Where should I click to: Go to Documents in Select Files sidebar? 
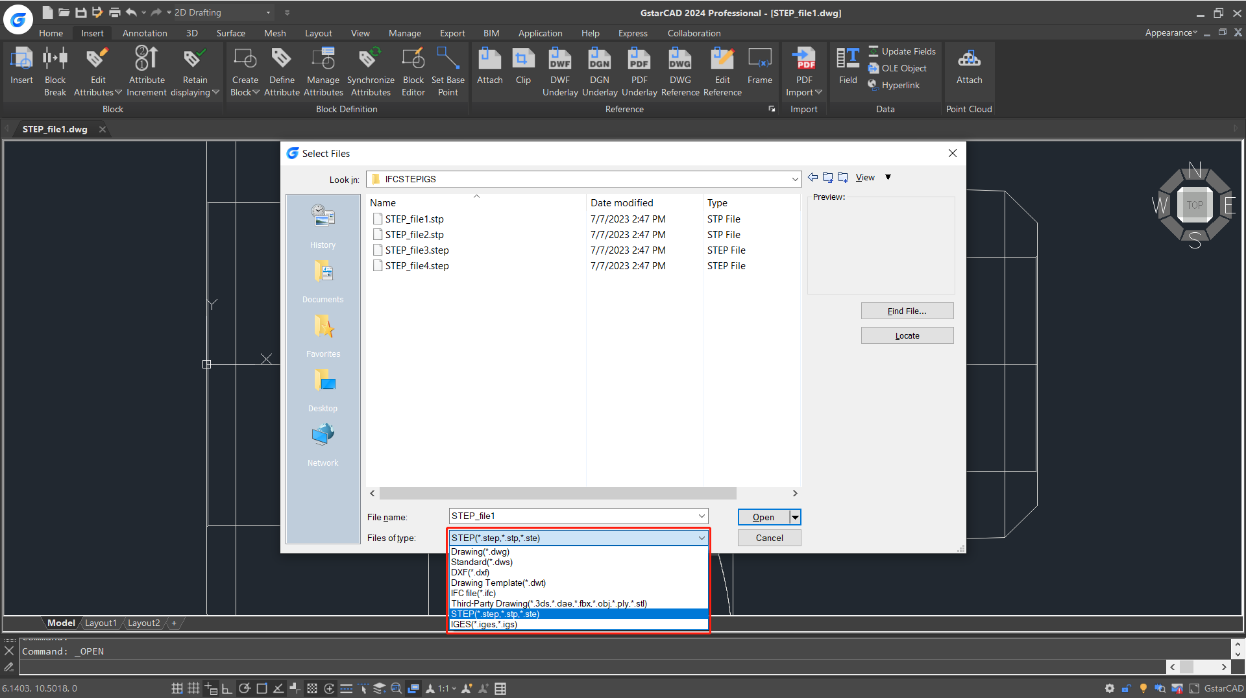click(x=323, y=281)
